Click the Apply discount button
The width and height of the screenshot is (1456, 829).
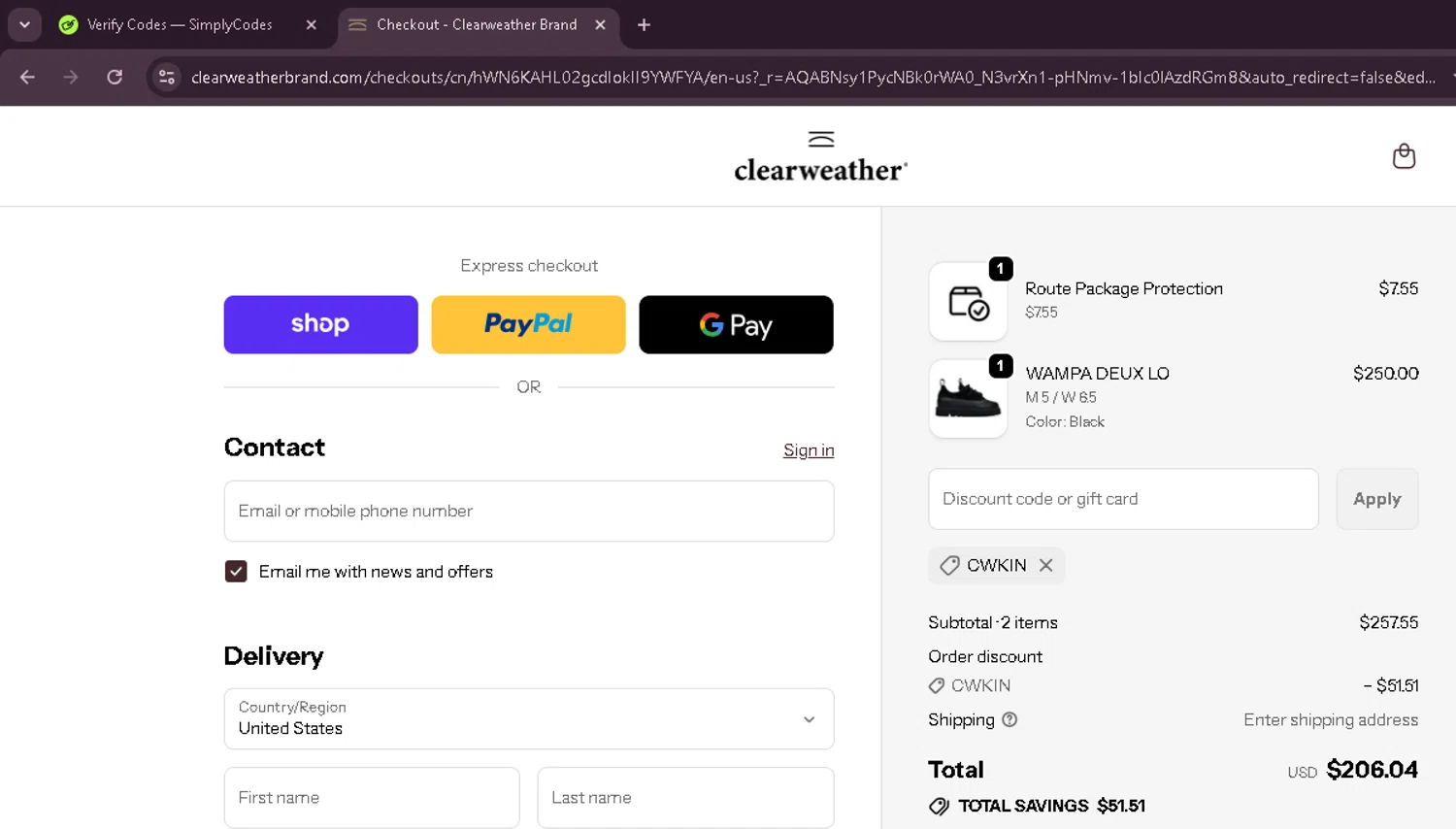[1376, 499]
